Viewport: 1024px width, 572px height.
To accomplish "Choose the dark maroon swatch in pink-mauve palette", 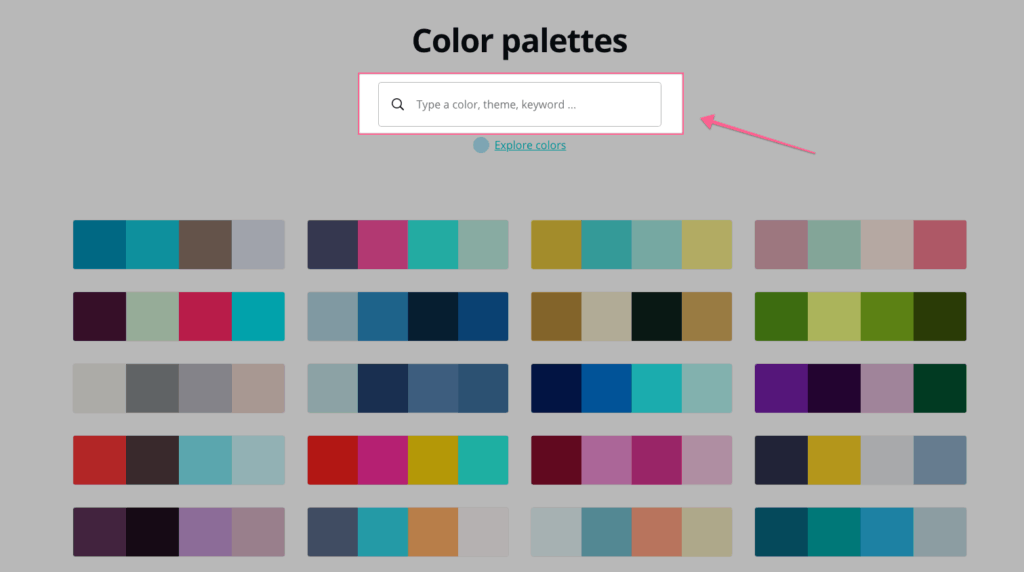I will click(x=556, y=460).
